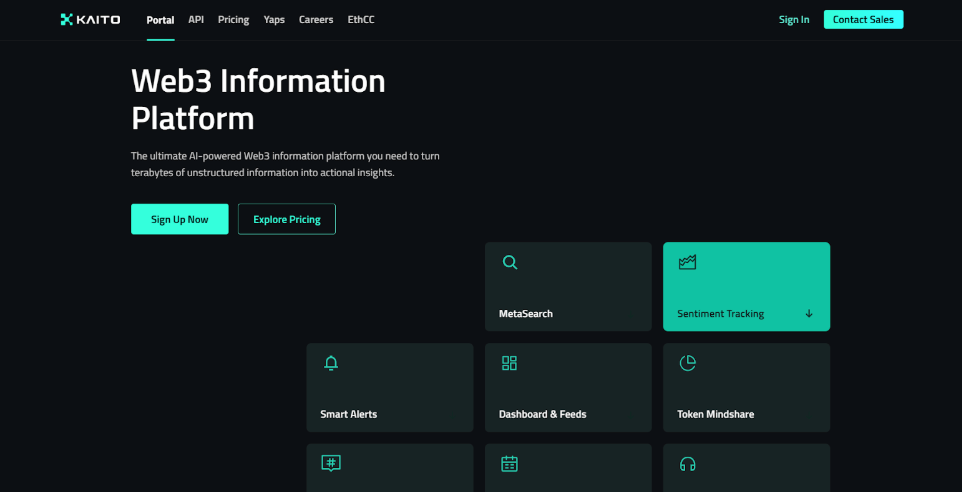Click the Token Mindshare pie chart icon
Screen dimensions: 962x492
(x=687, y=363)
